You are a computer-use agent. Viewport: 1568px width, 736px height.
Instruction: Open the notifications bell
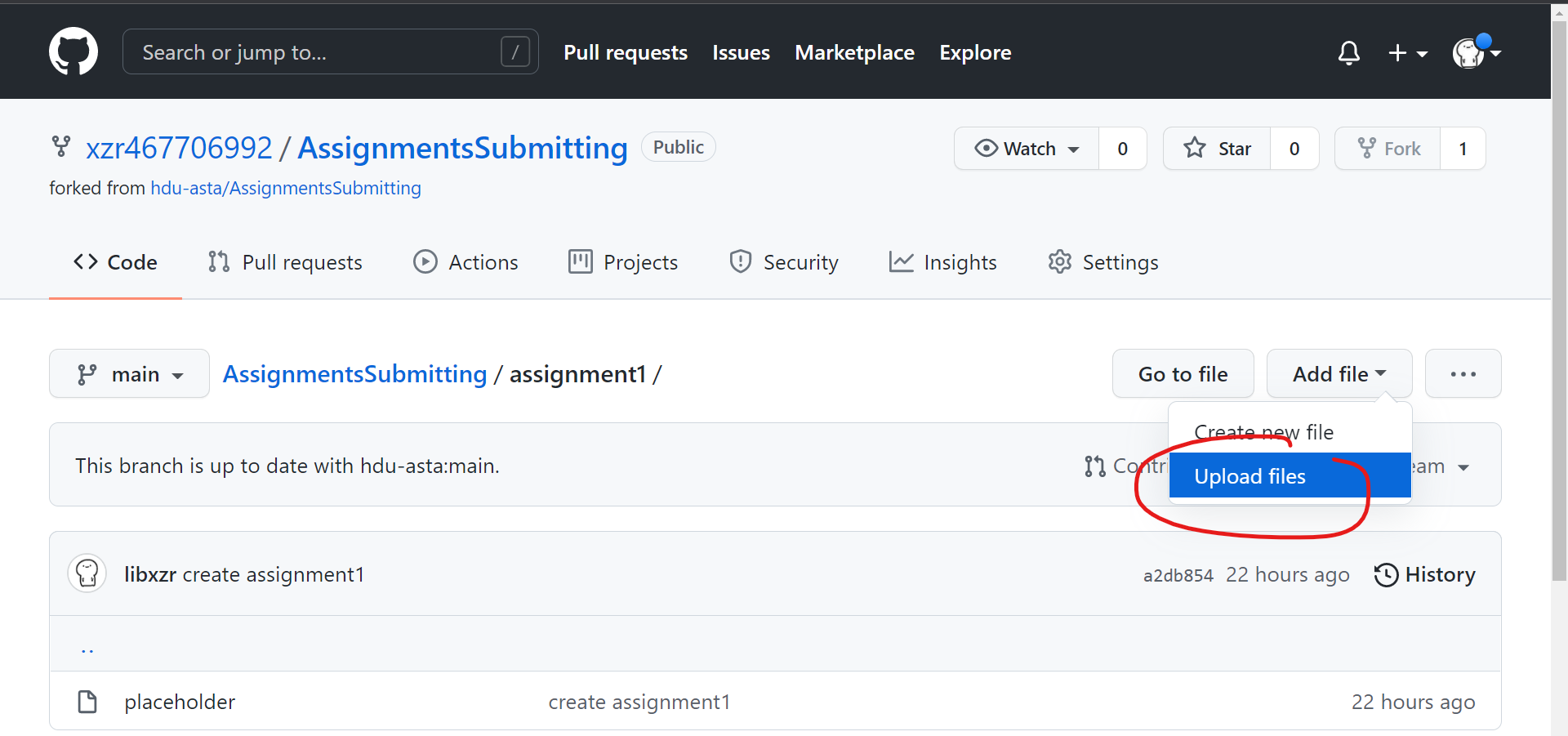pyautogui.click(x=1348, y=53)
